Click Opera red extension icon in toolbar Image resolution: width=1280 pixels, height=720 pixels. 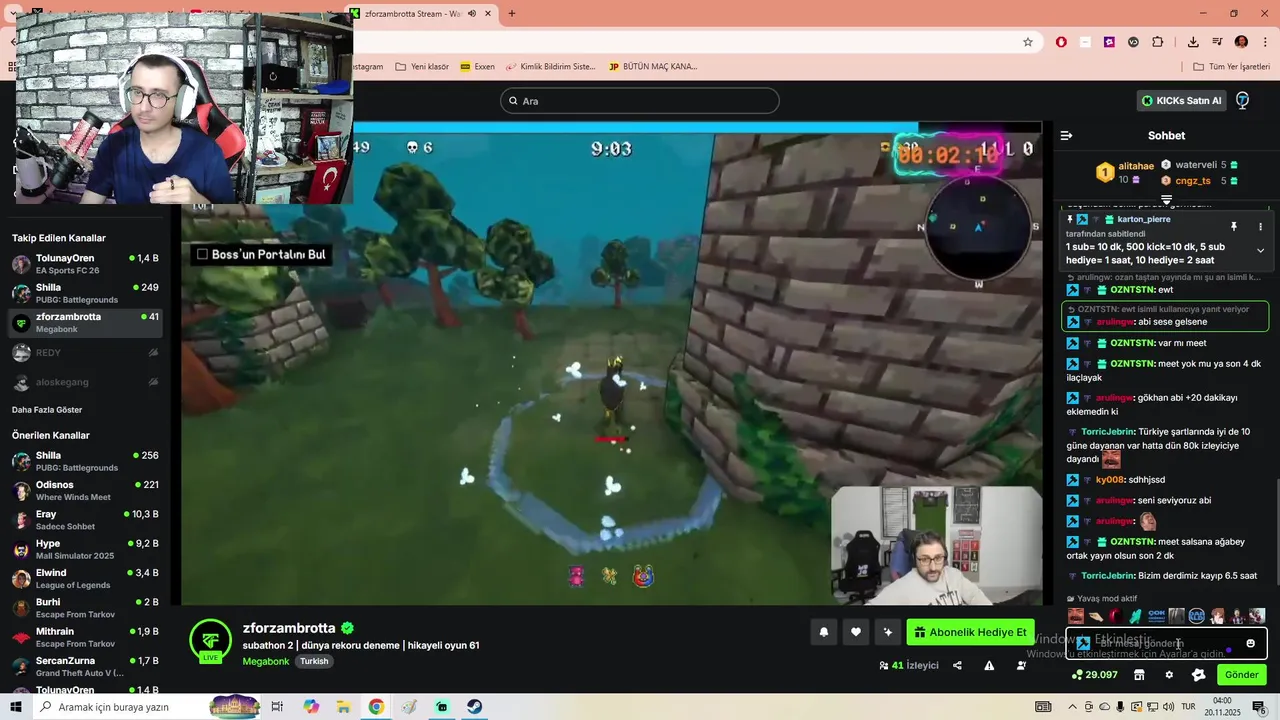[1061, 42]
